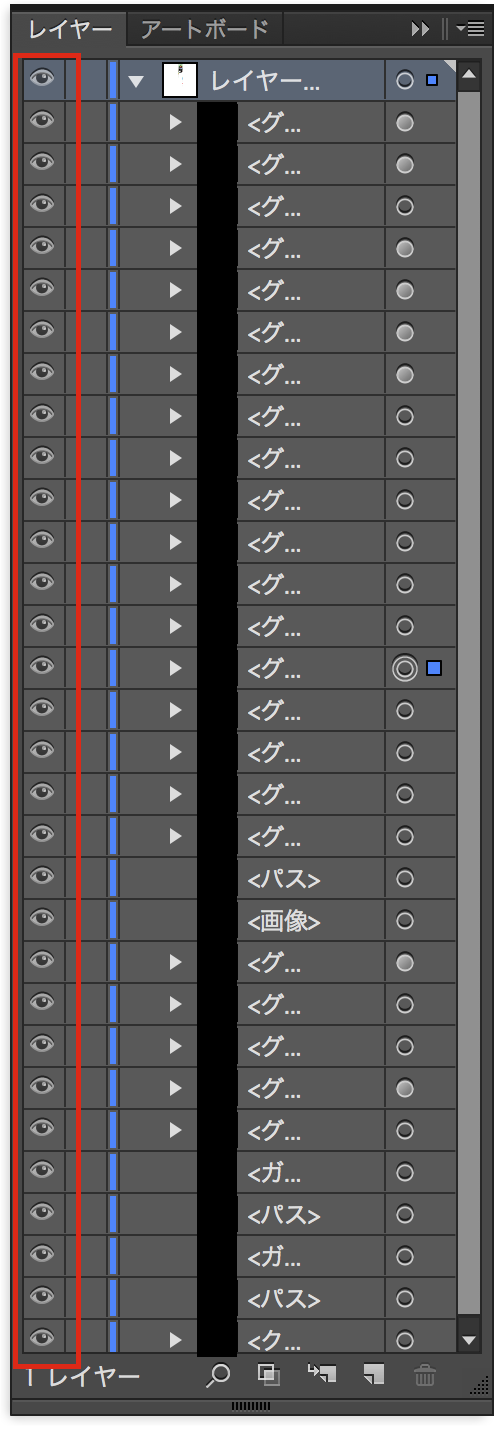This screenshot has width=494, height=1430.
Task: Click the Make/Release Clipping Mask icon
Action: [x=268, y=1375]
